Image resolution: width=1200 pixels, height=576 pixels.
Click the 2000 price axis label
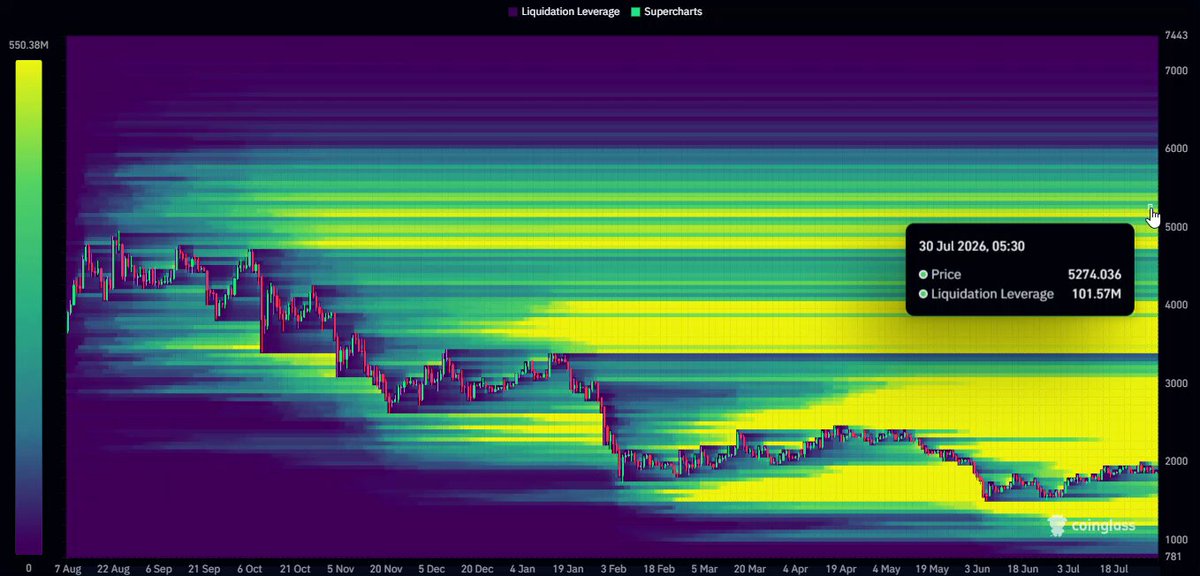pyautogui.click(x=1176, y=462)
